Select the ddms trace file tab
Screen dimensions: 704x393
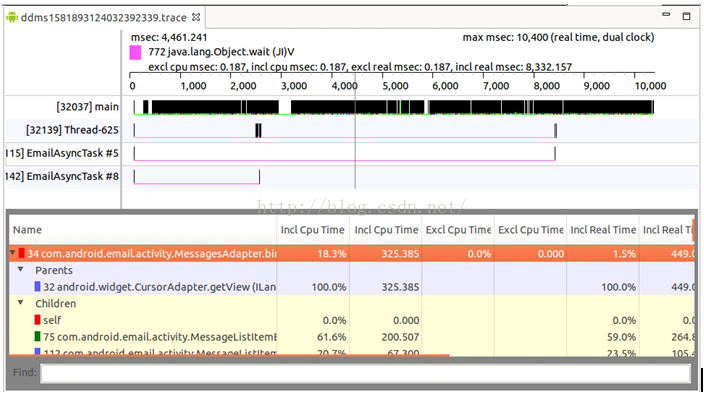pos(103,18)
